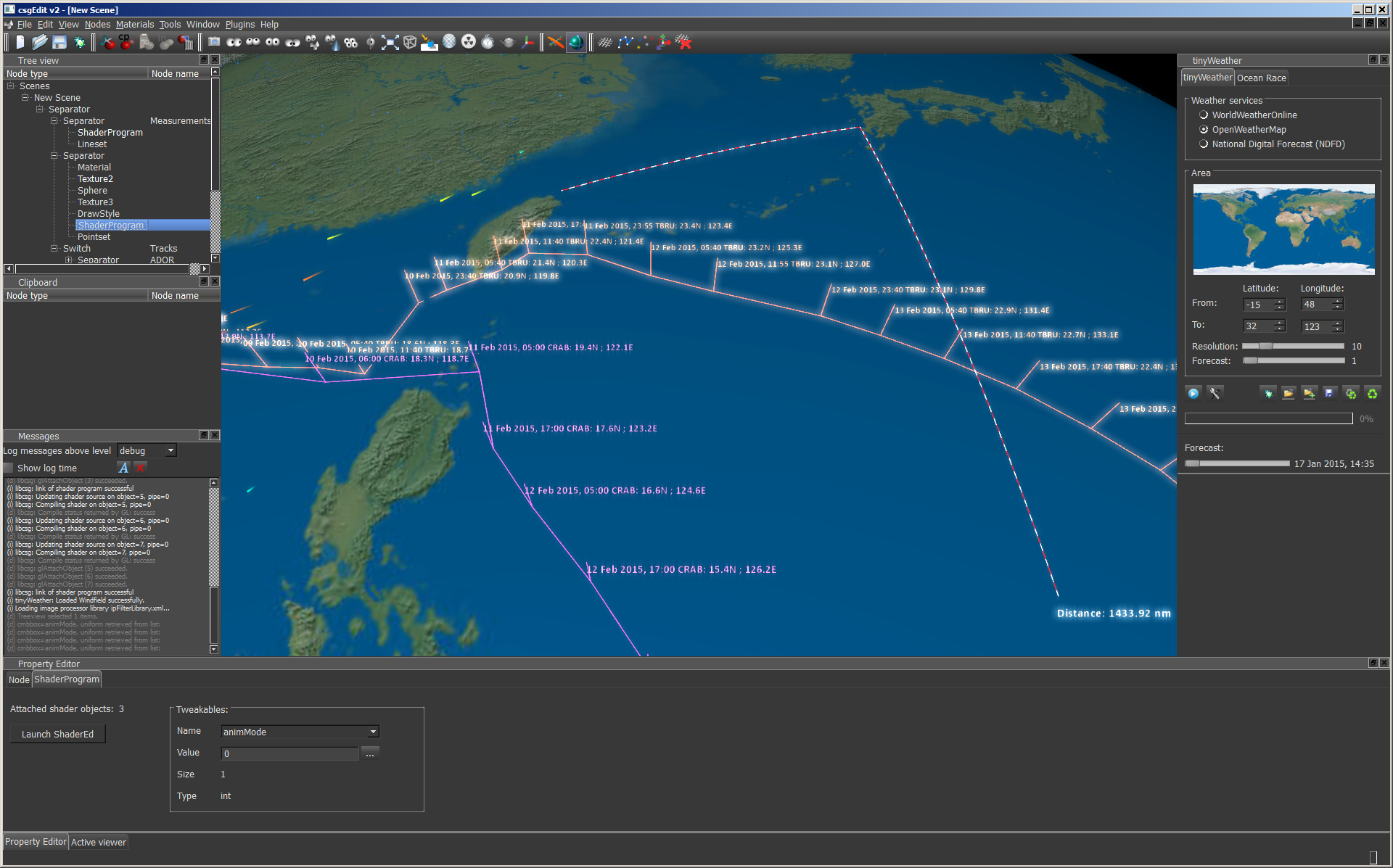Switch to the Ocean Race tab

click(1261, 78)
